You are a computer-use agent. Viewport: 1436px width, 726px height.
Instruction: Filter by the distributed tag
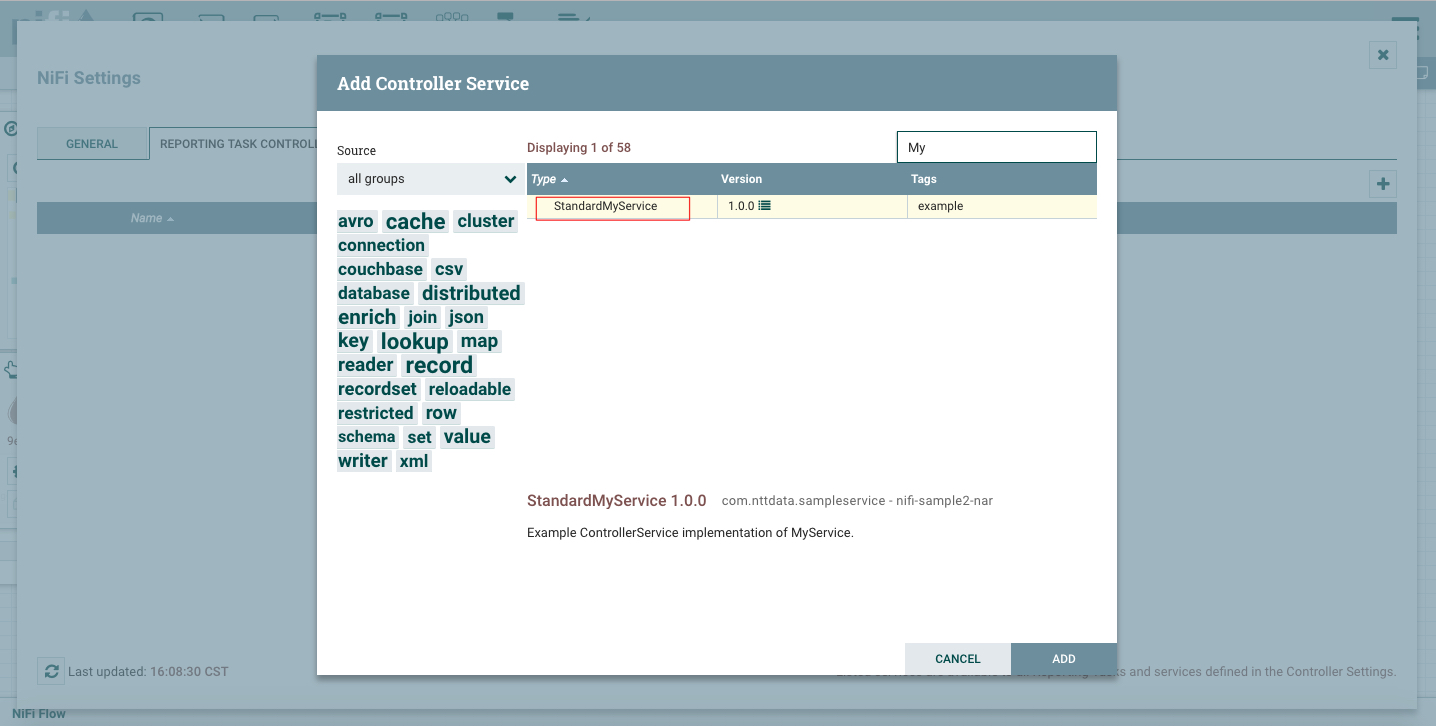[x=471, y=293]
